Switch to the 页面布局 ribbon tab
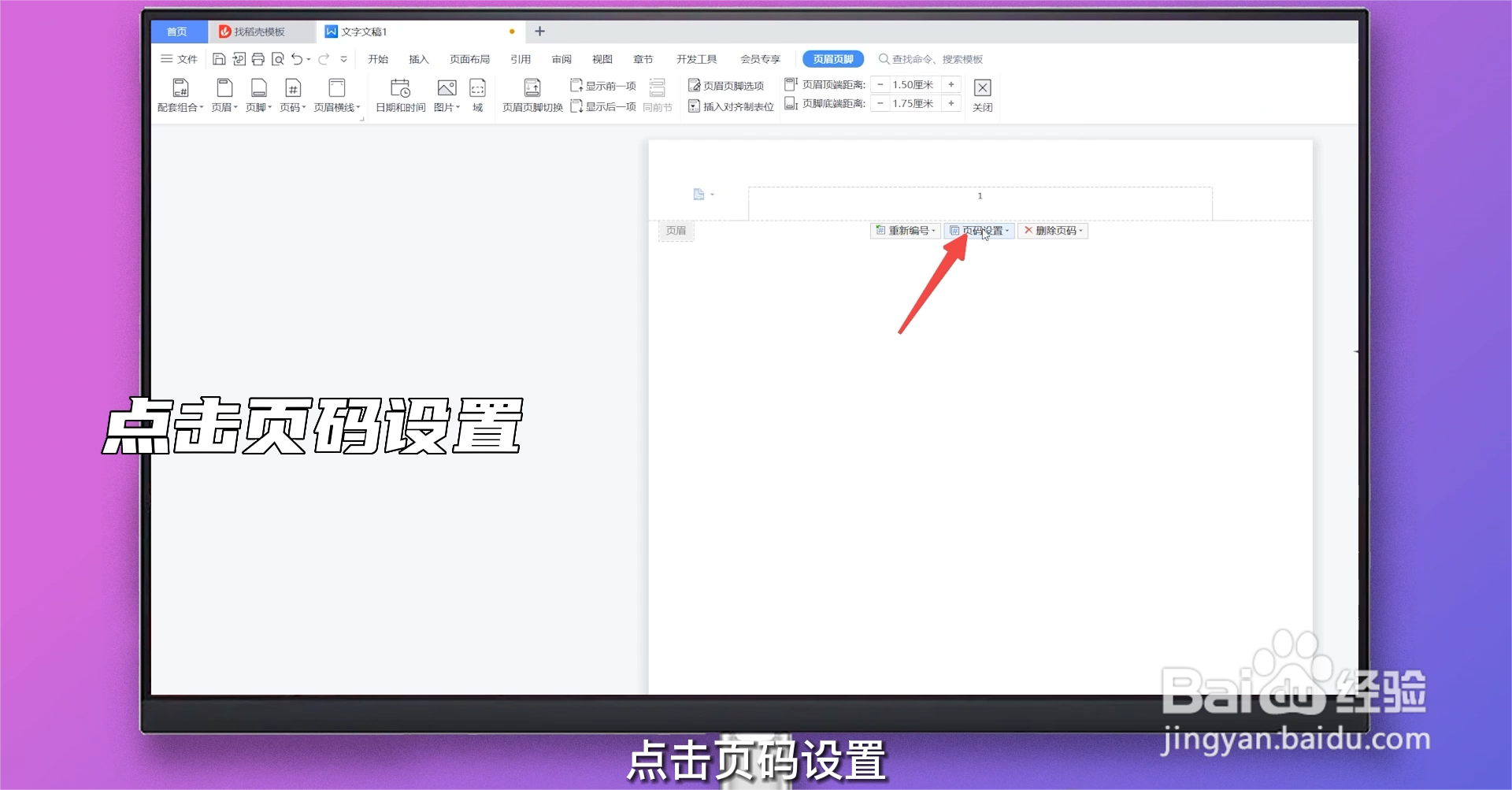The image size is (1512, 790). 469,59
